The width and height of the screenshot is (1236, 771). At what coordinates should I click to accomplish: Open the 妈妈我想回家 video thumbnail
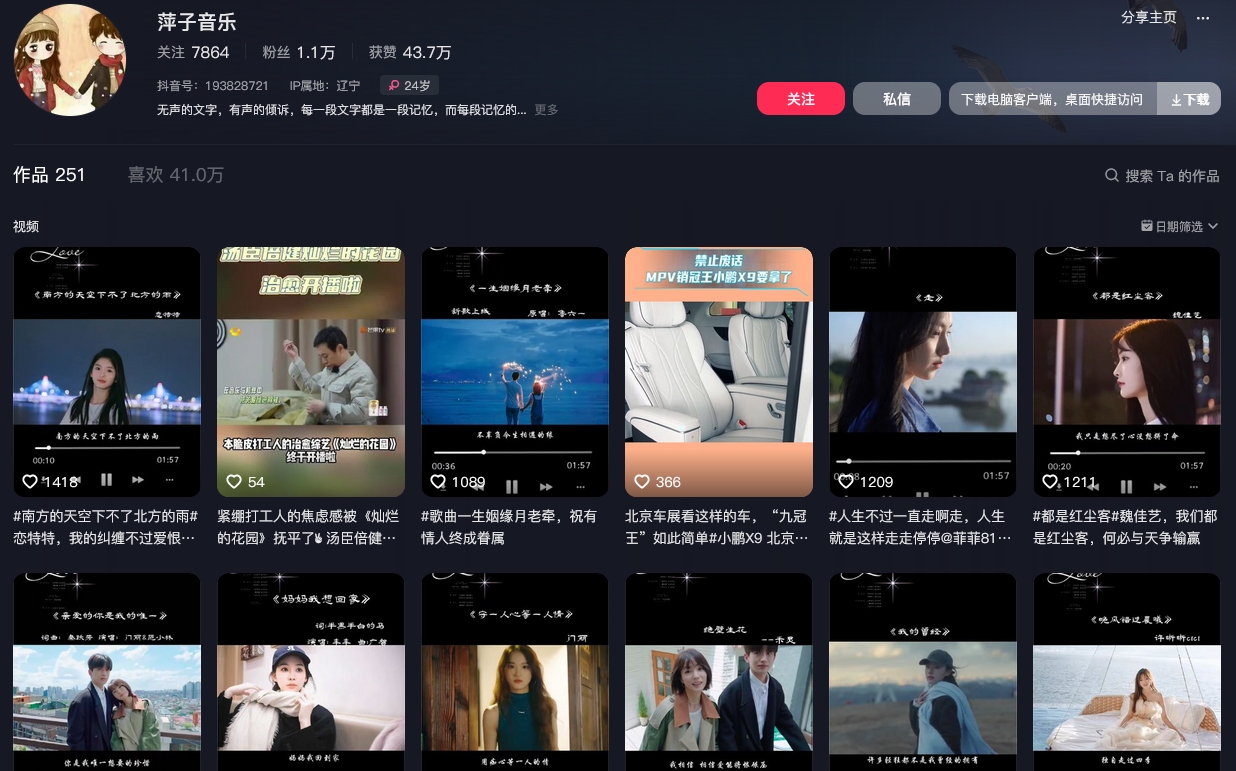[x=311, y=672]
